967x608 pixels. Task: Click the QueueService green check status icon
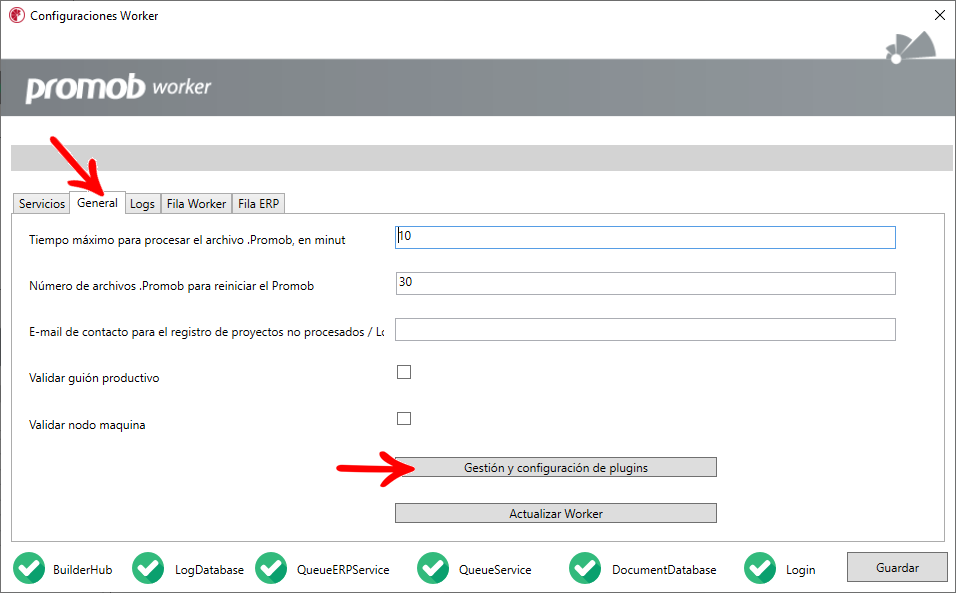click(x=433, y=568)
